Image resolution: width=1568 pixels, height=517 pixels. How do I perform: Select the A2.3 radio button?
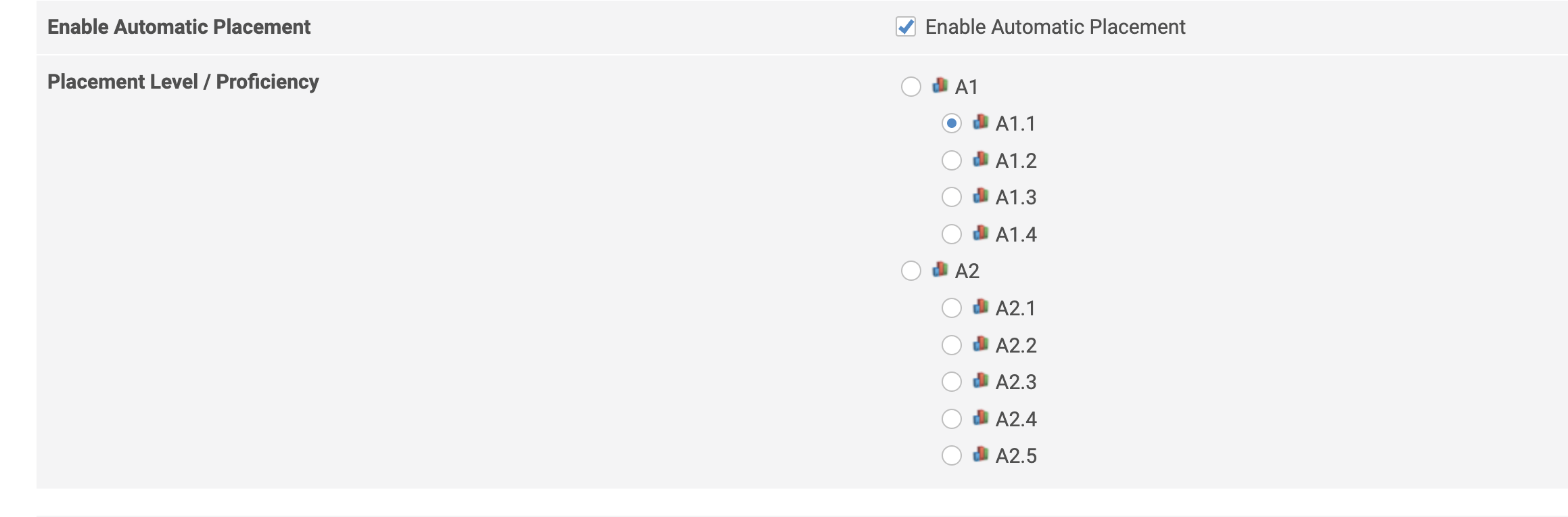(x=952, y=382)
